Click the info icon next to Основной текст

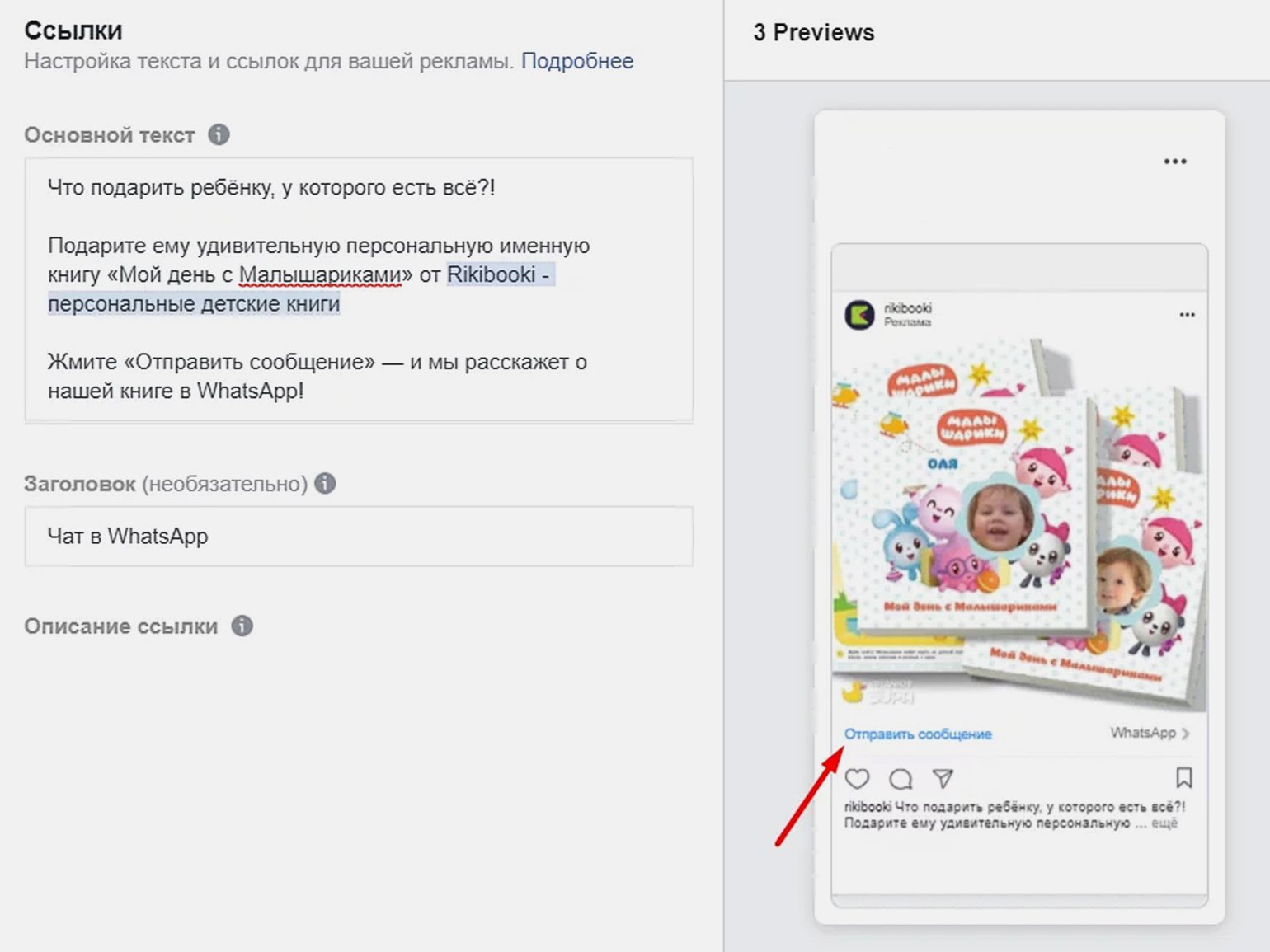[219, 134]
